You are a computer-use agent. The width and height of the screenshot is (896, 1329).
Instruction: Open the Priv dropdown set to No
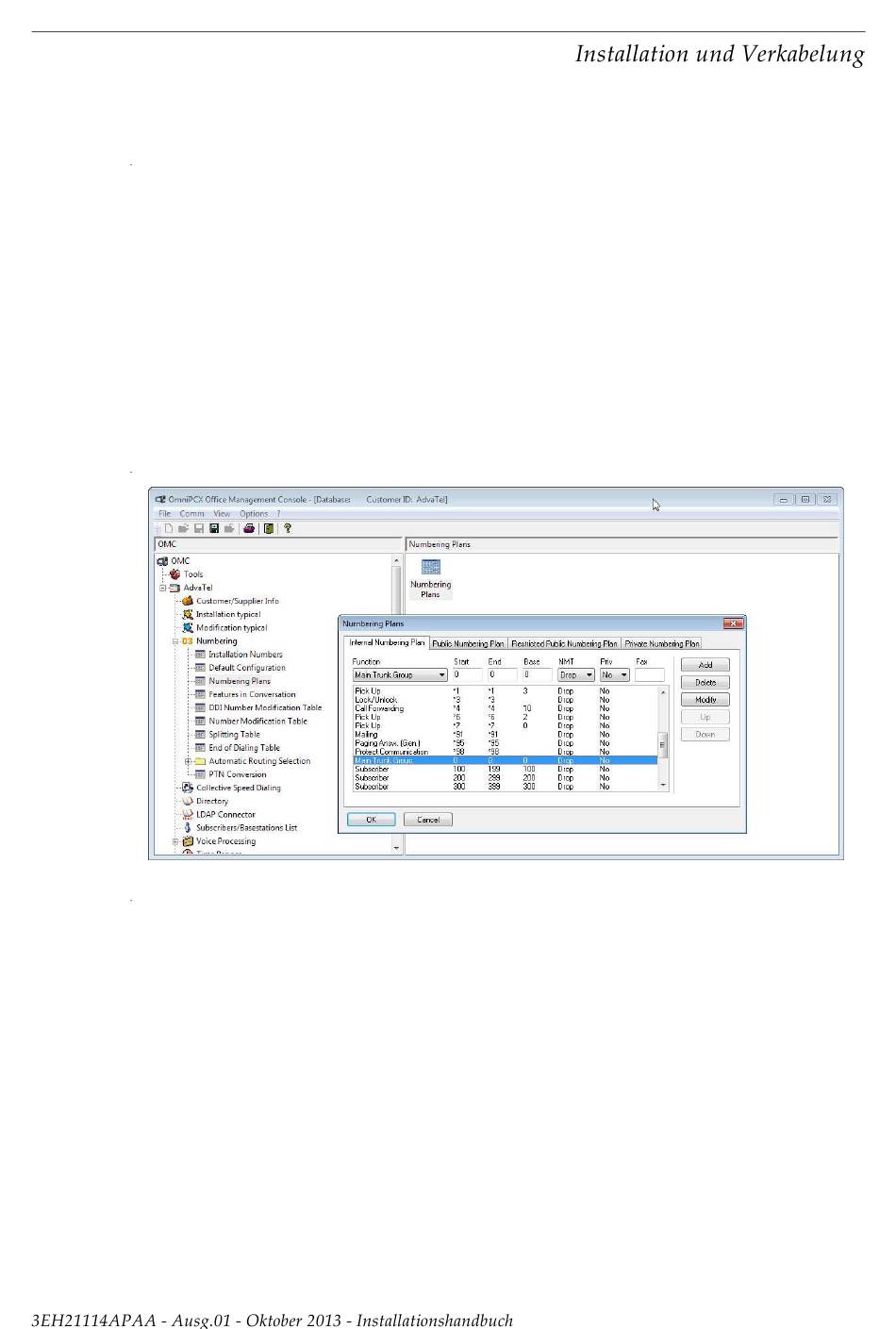click(x=614, y=675)
